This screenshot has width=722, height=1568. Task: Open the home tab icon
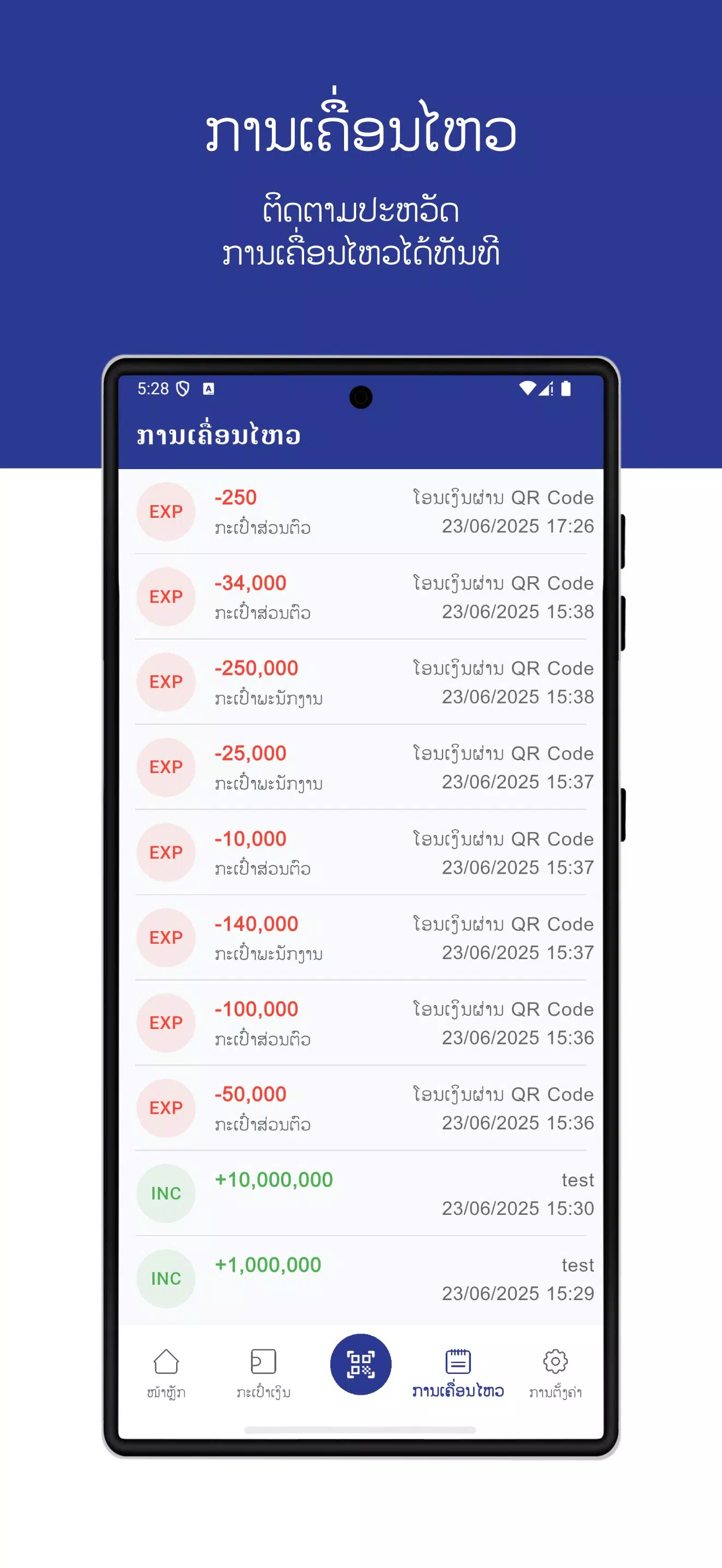point(166,1362)
